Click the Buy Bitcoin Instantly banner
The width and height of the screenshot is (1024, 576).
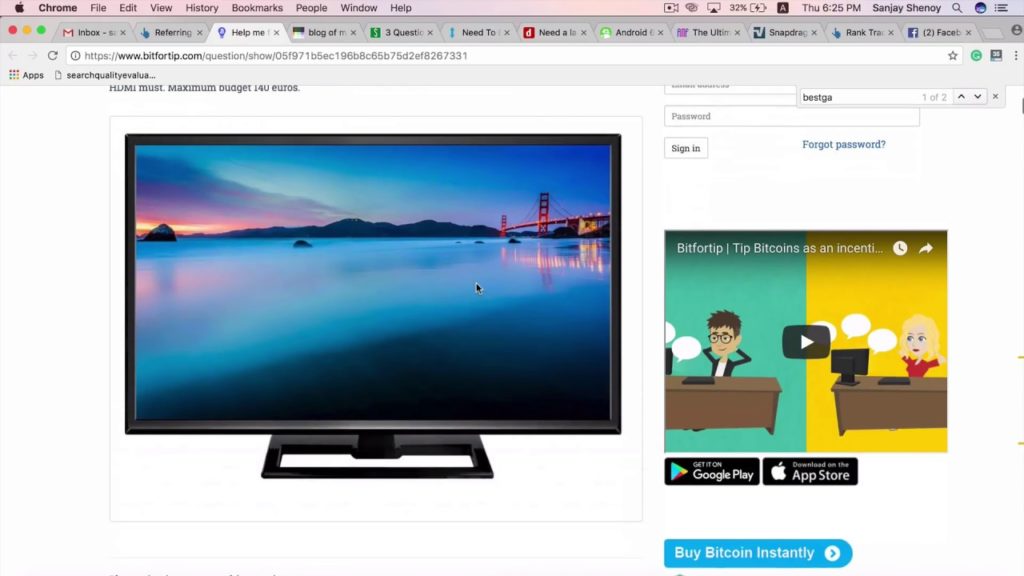pyautogui.click(x=758, y=553)
